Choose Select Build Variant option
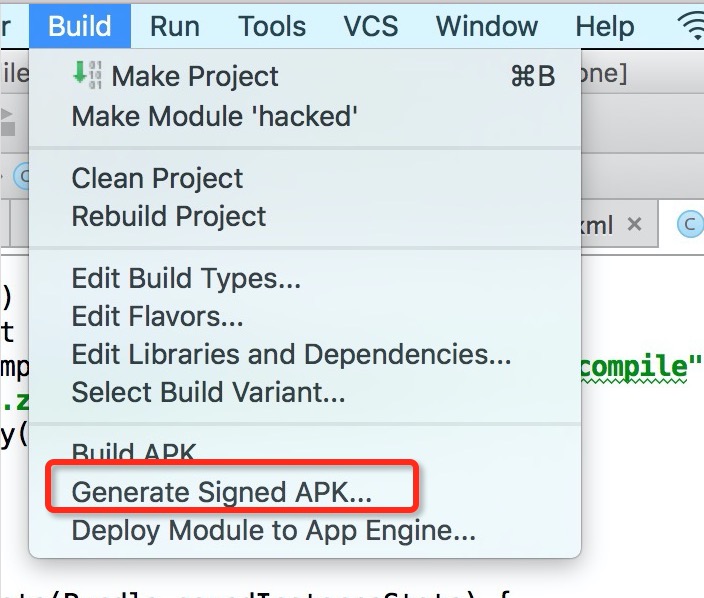This screenshot has height=598, width=704. tap(208, 392)
